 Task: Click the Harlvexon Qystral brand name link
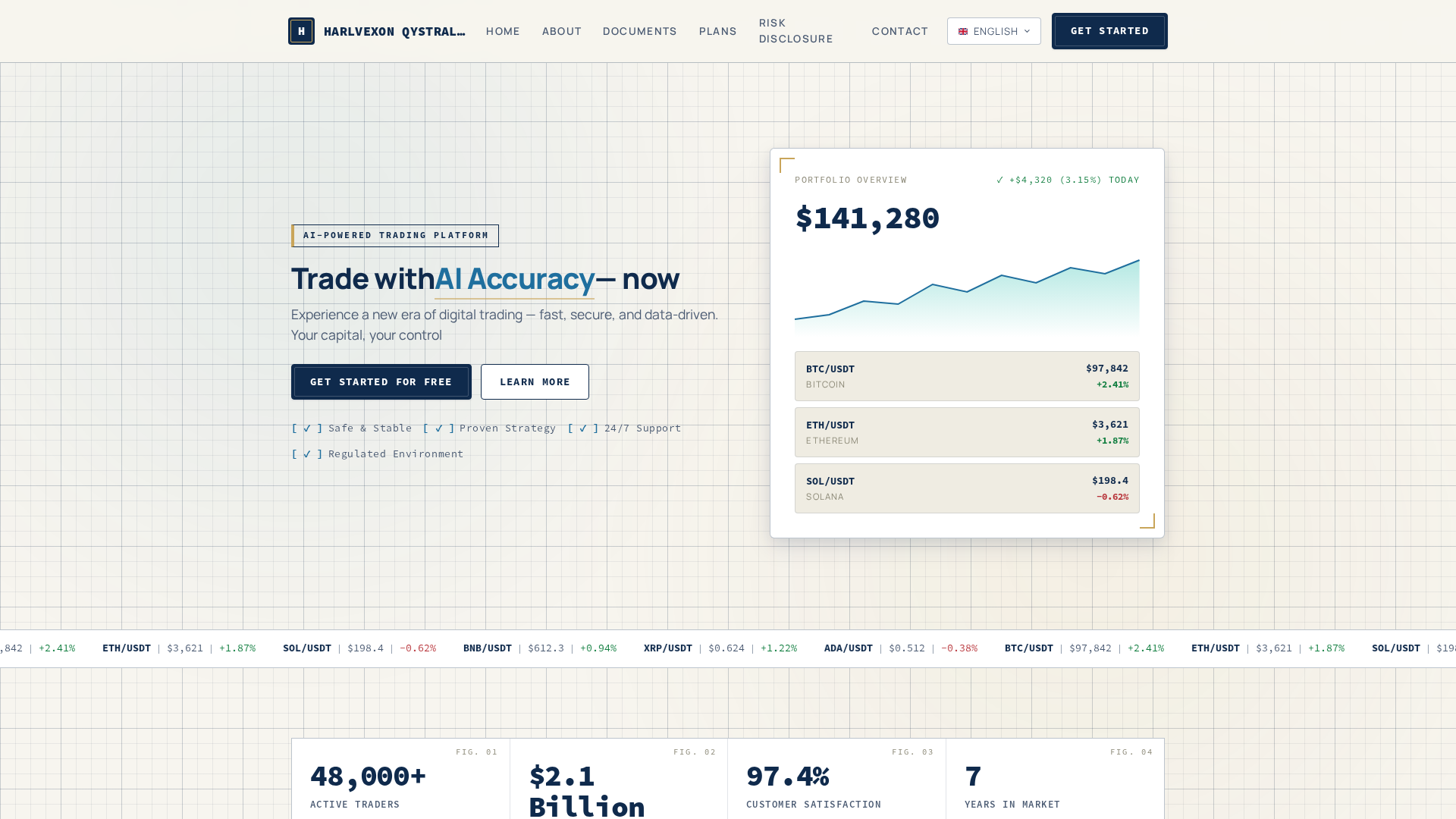pos(394,31)
